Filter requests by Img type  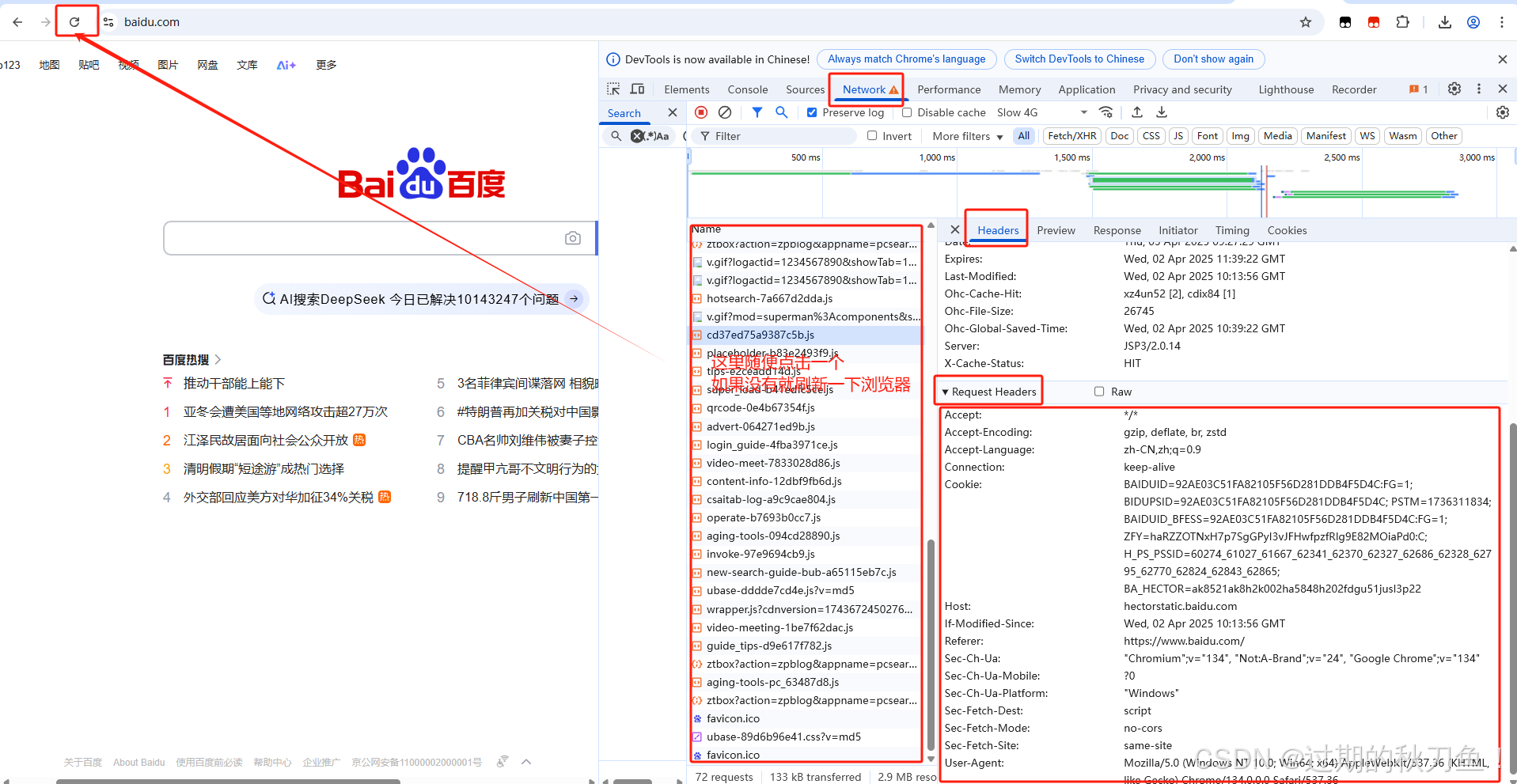click(1241, 136)
